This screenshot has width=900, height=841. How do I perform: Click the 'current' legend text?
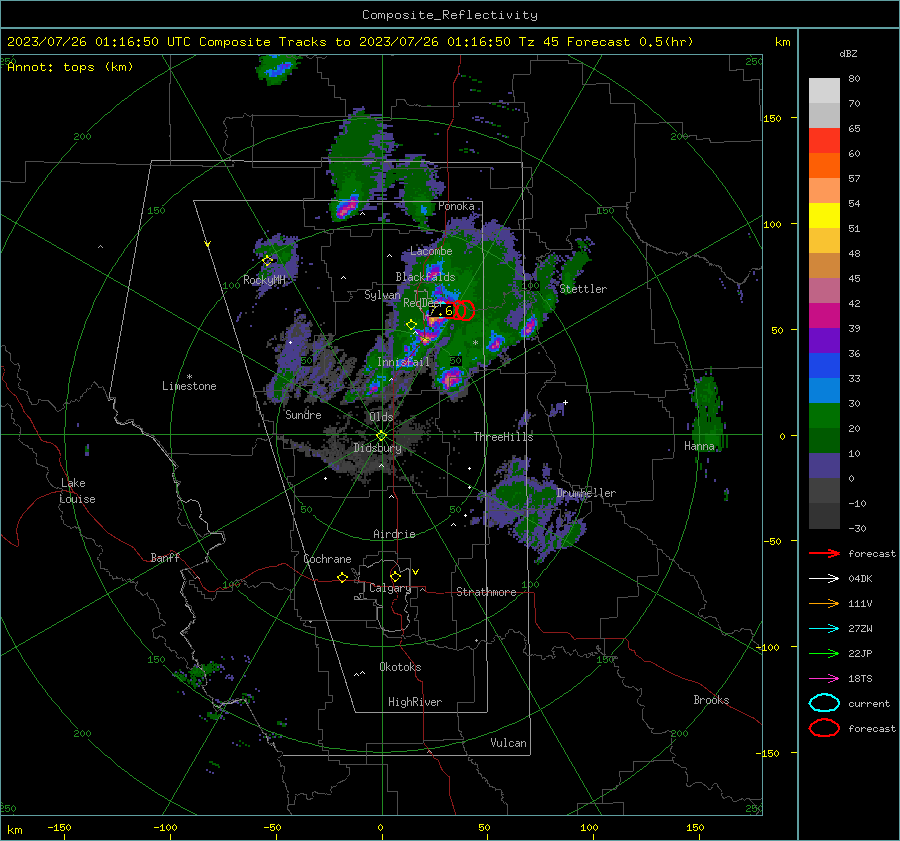(x=869, y=704)
